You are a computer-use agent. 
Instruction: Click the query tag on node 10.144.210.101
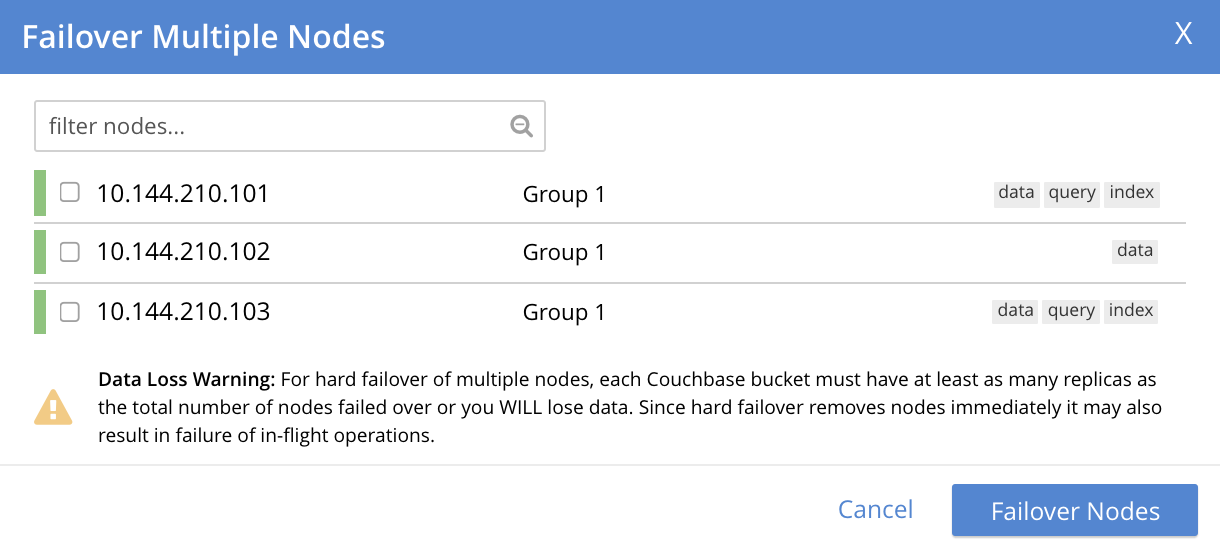(x=1072, y=193)
